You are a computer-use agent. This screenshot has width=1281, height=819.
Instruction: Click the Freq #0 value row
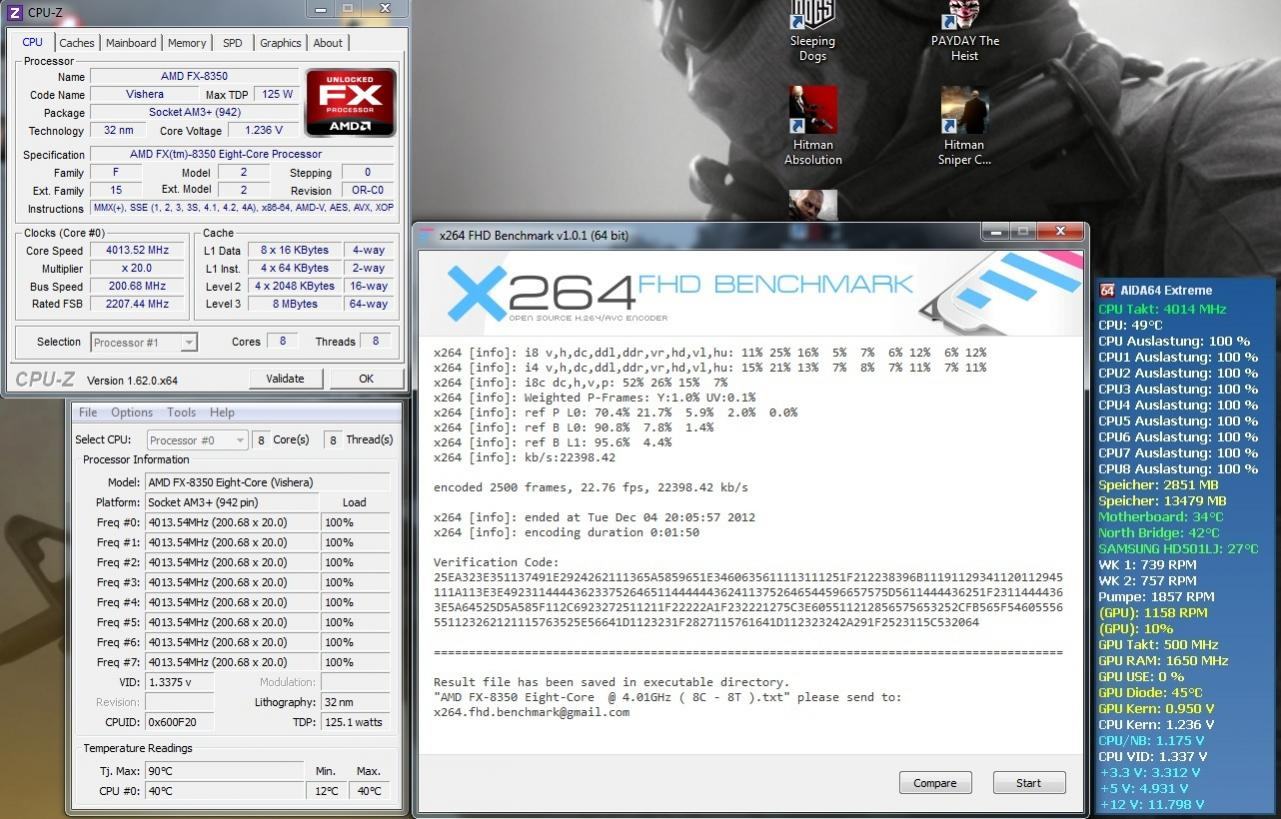click(x=232, y=522)
